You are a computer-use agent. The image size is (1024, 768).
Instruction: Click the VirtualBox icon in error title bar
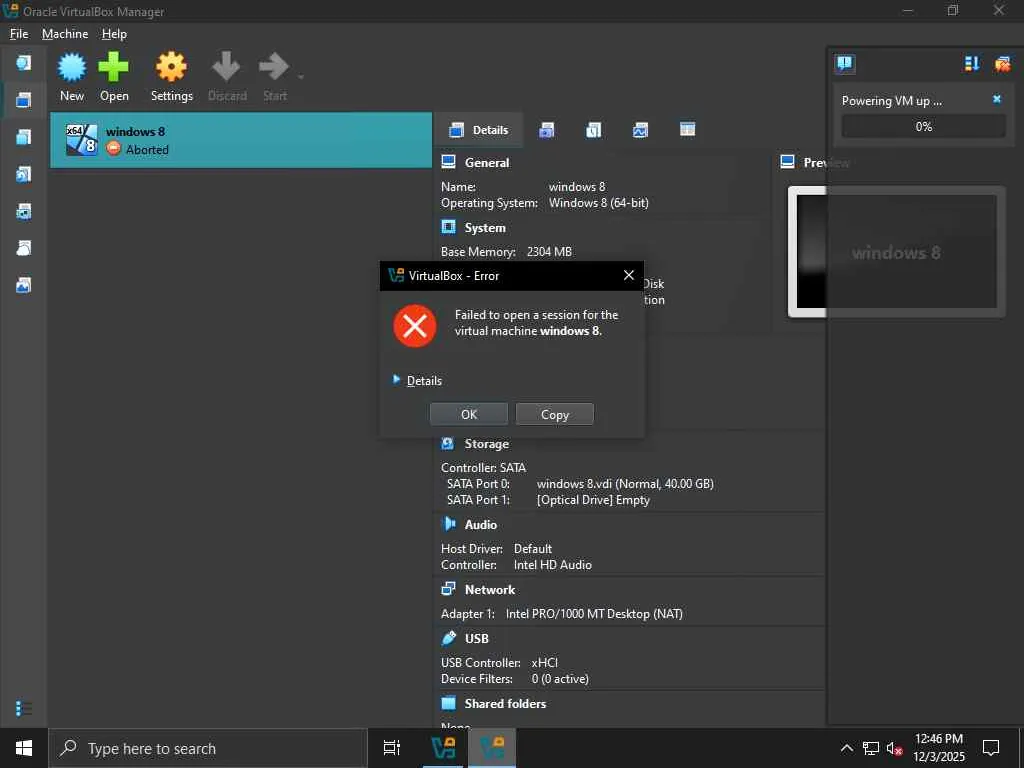396,276
